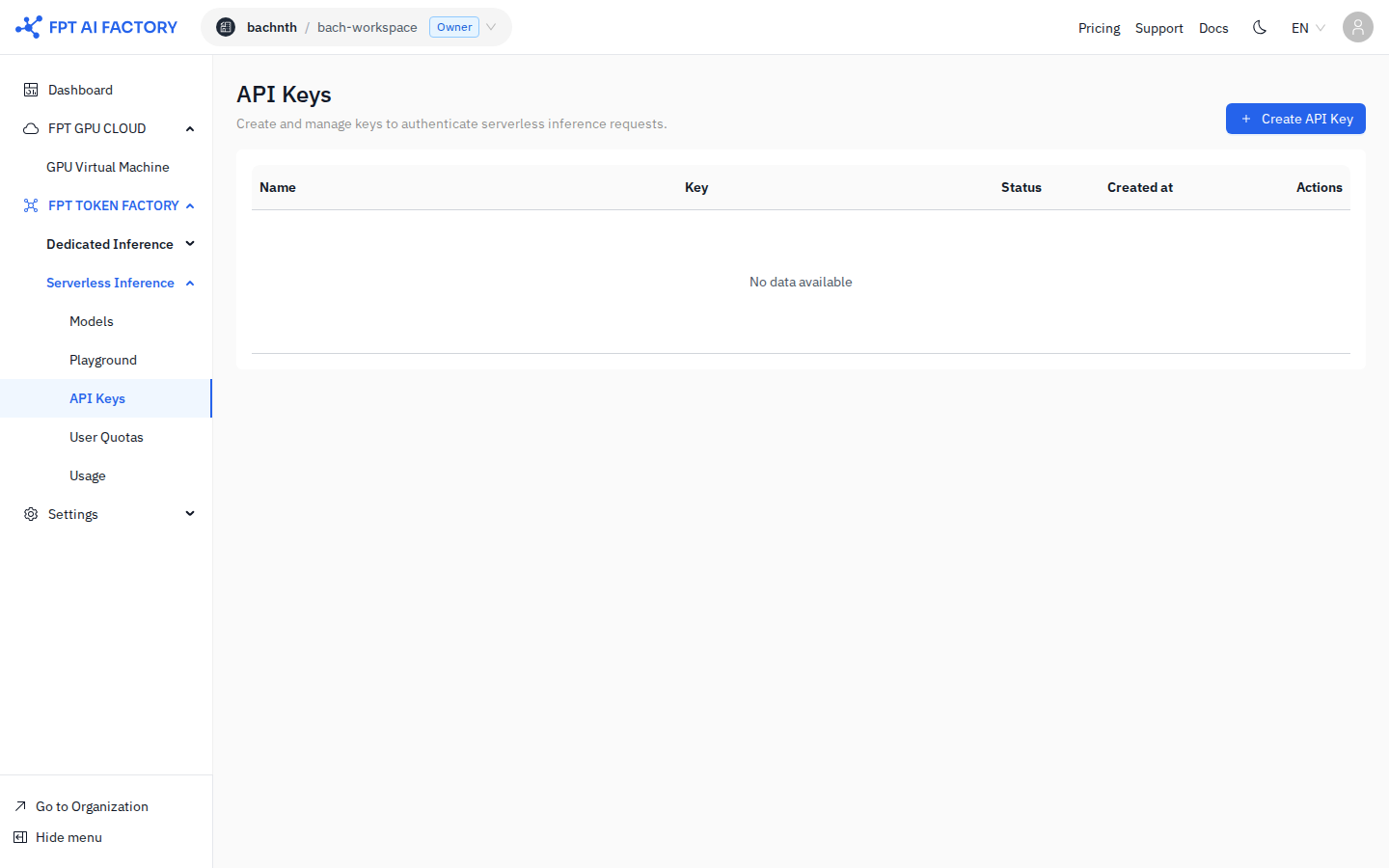Open the Dashboard page
The image size is (1389, 868).
point(106,90)
